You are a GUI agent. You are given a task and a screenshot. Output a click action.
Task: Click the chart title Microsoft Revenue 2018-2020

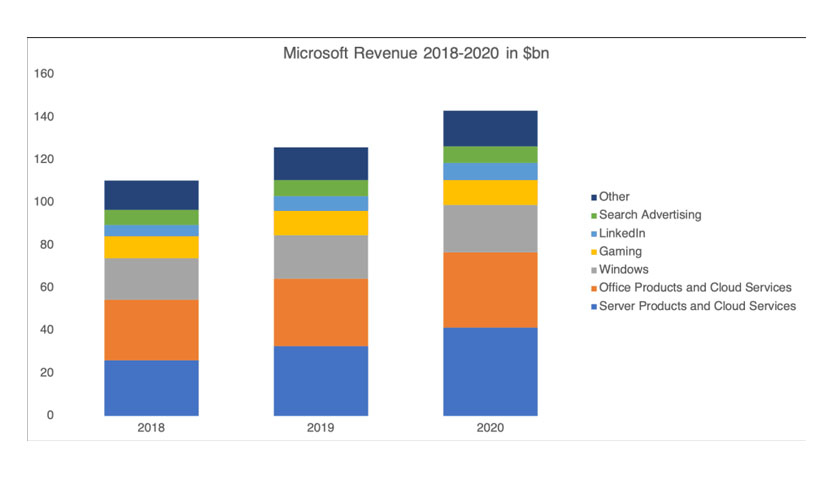(416, 53)
